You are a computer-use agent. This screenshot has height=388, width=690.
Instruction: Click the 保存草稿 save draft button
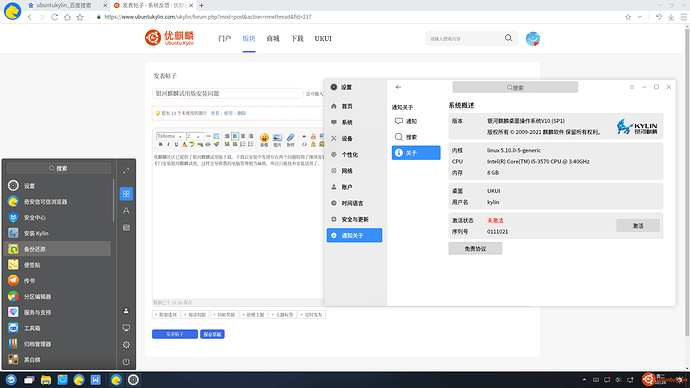tap(212, 334)
